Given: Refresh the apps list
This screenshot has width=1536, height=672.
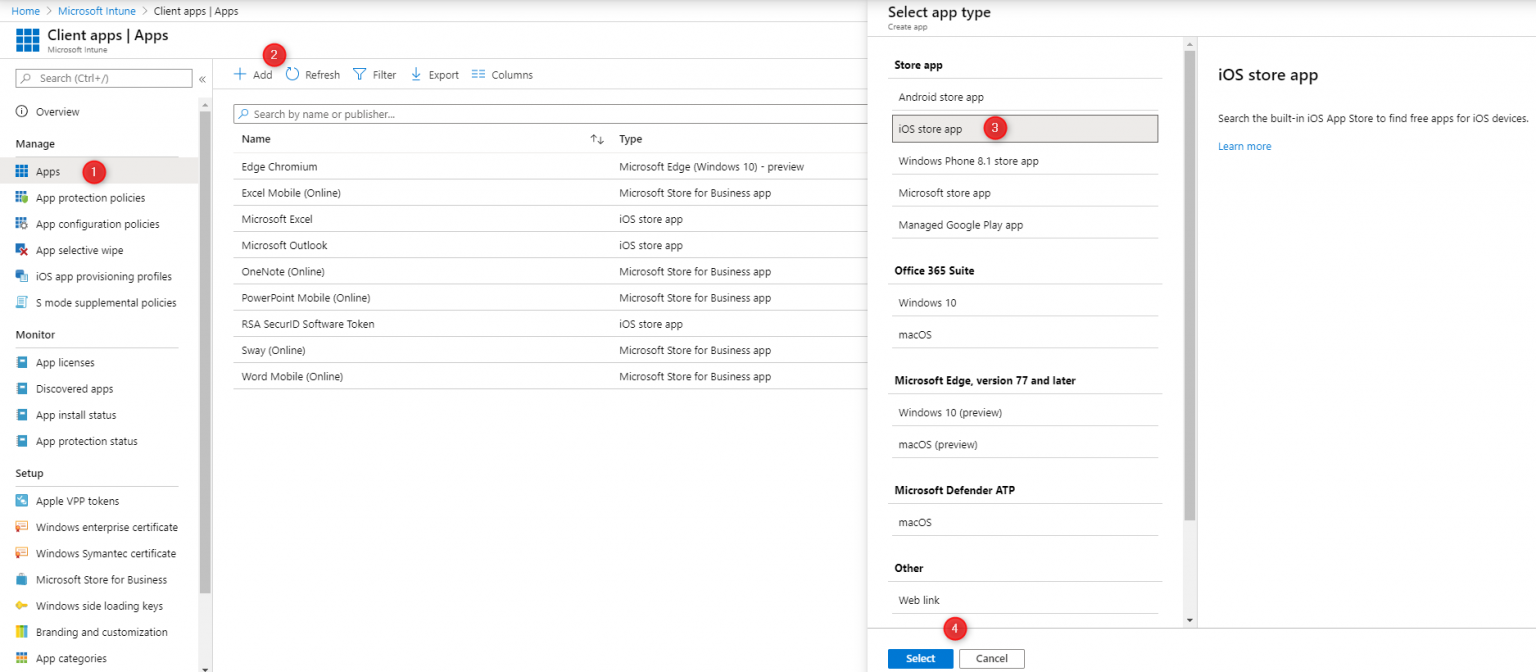Looking at the screenshot, I should click(x=313, y=74).
